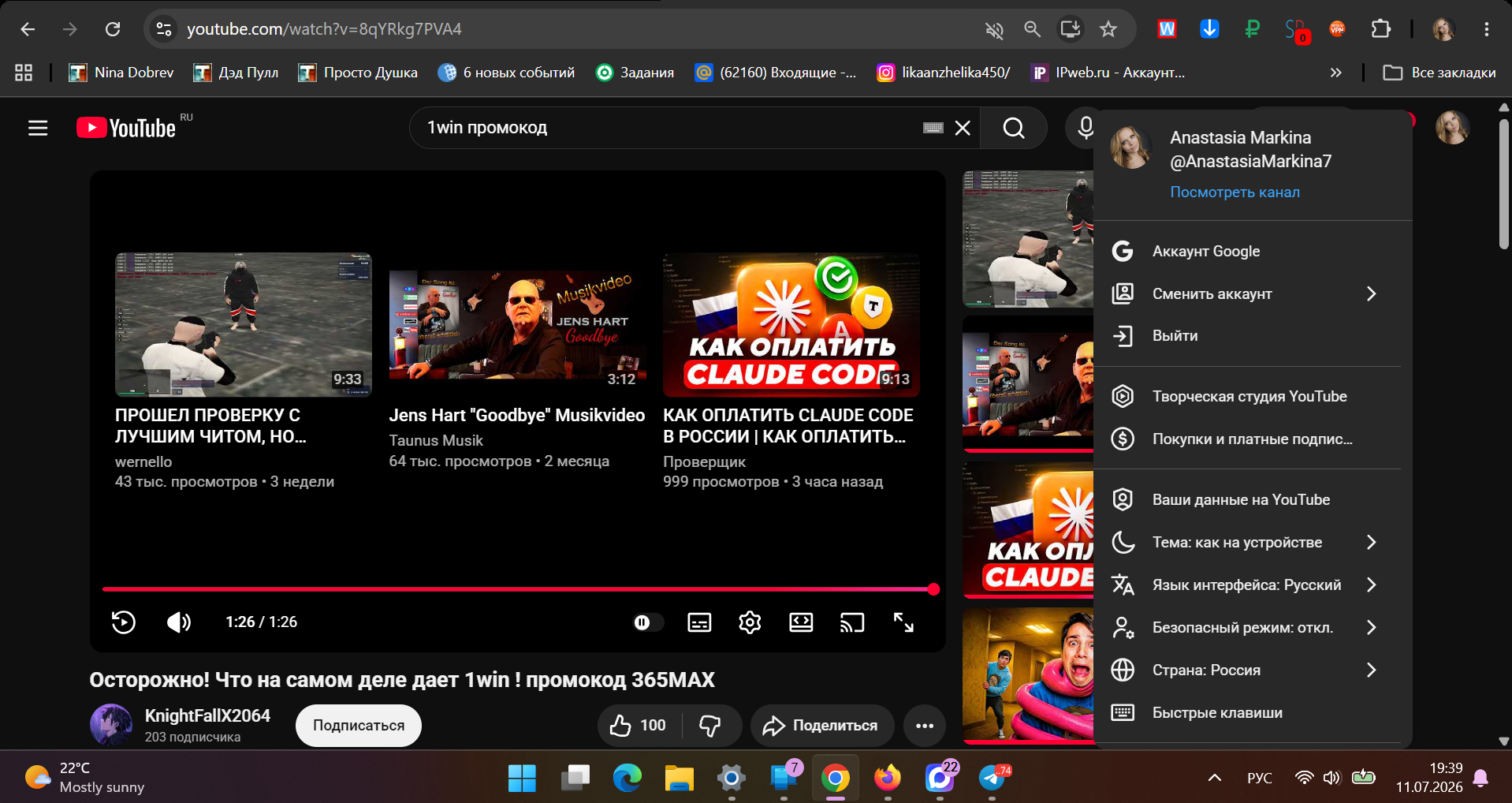Open KnightFallX2064 channel avatar
Image resolution: width=1512 pixels, height=803 pixels.
pos(111,725)
